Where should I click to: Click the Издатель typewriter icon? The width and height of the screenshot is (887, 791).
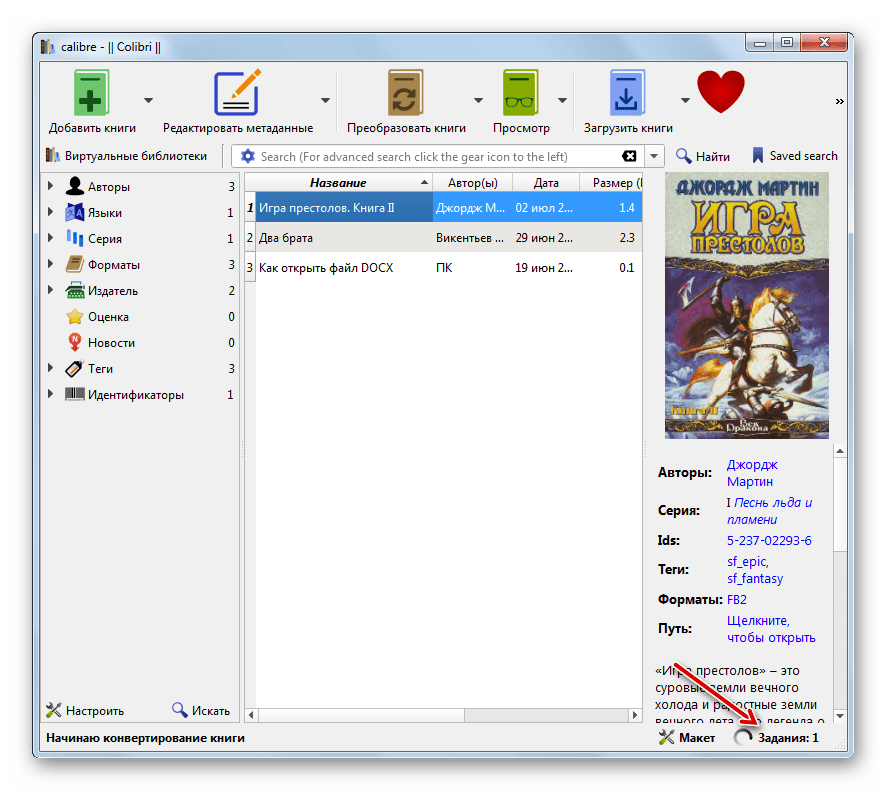click(74, 290)
